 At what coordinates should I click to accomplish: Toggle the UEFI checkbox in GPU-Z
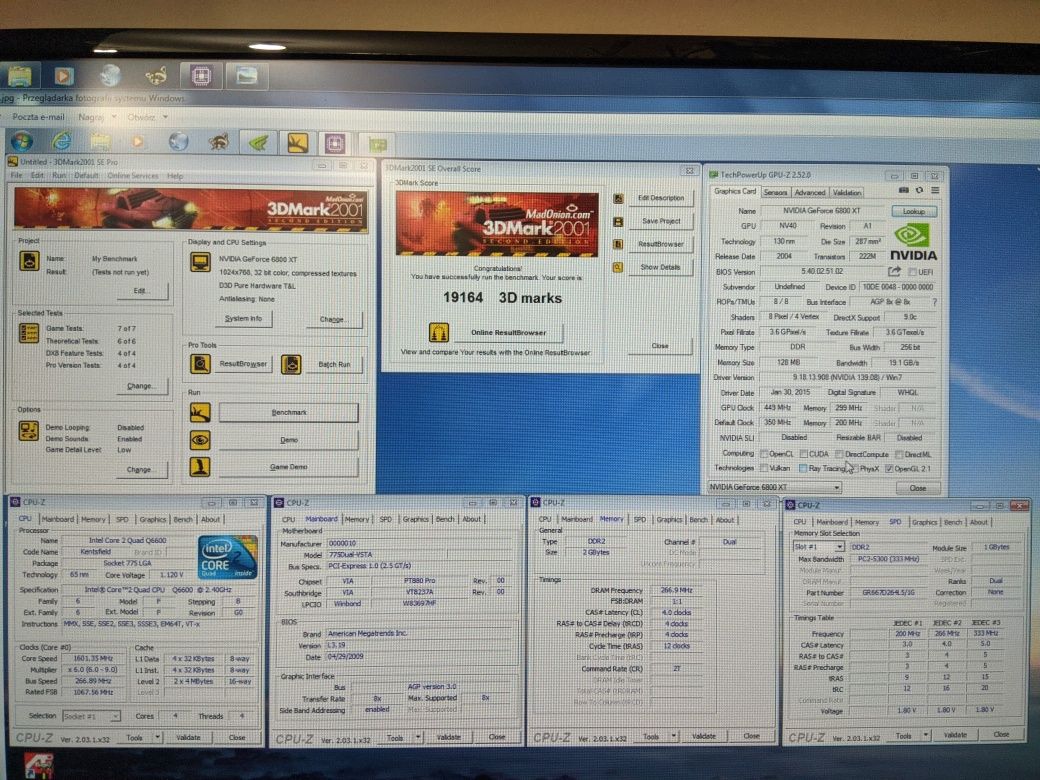(x=913, y=273)
